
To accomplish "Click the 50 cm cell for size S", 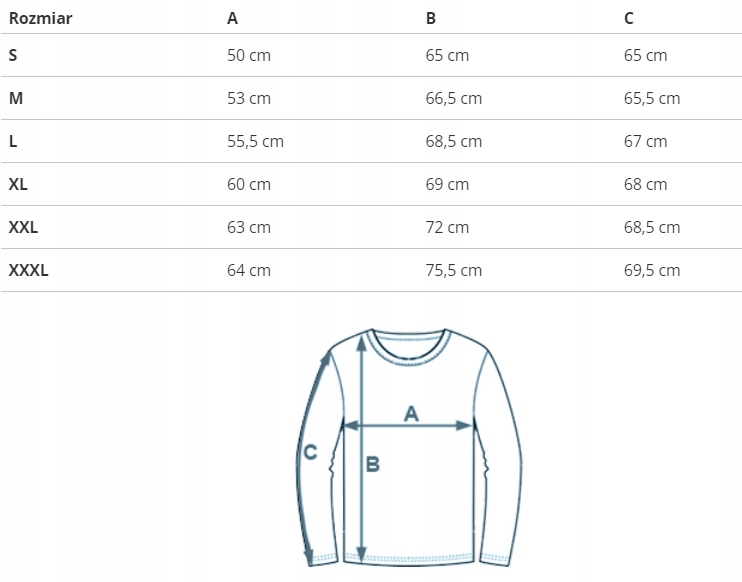I will [x=249, y=55].
